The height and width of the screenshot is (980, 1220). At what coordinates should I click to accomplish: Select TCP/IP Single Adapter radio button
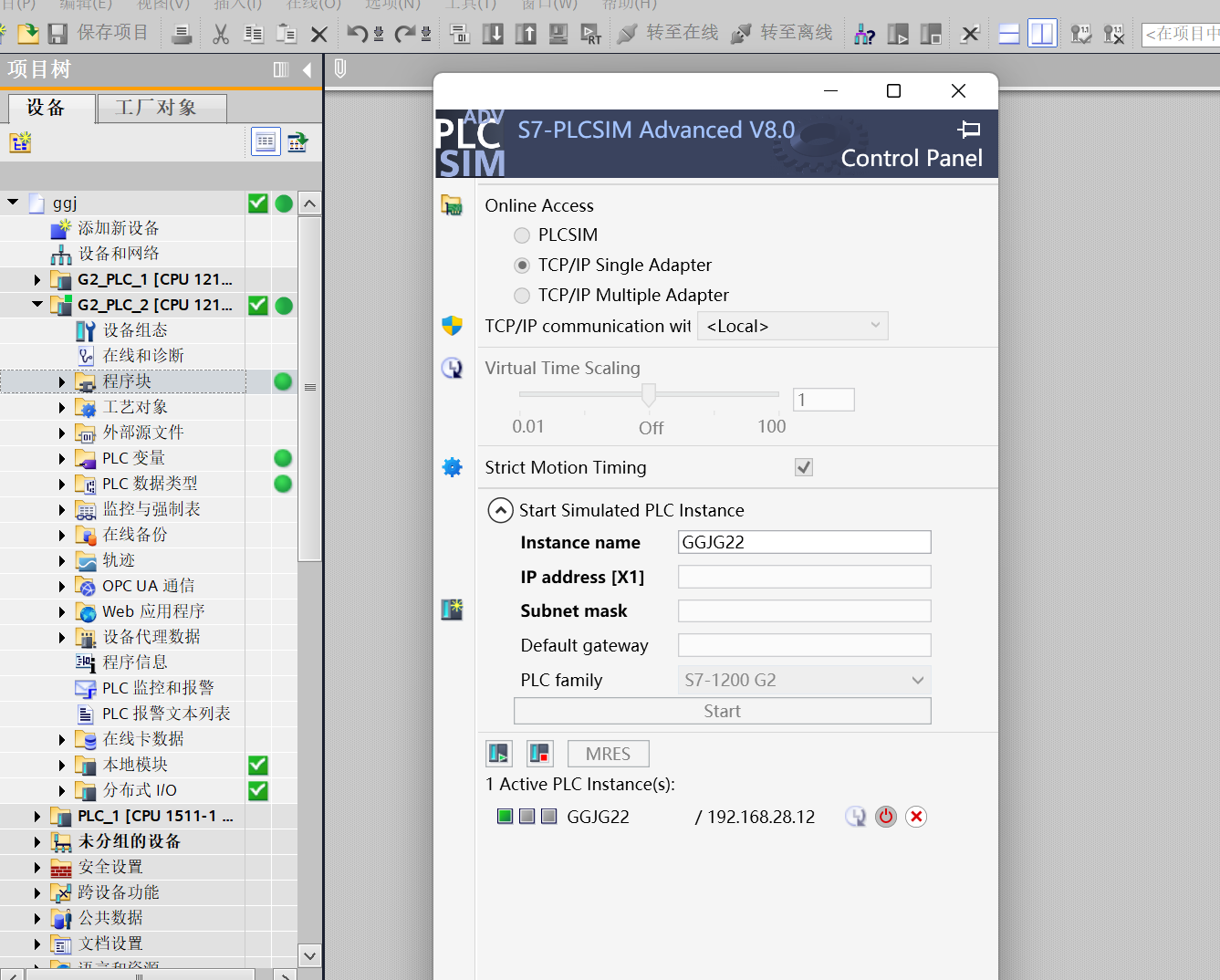click(x=522, y=266)
